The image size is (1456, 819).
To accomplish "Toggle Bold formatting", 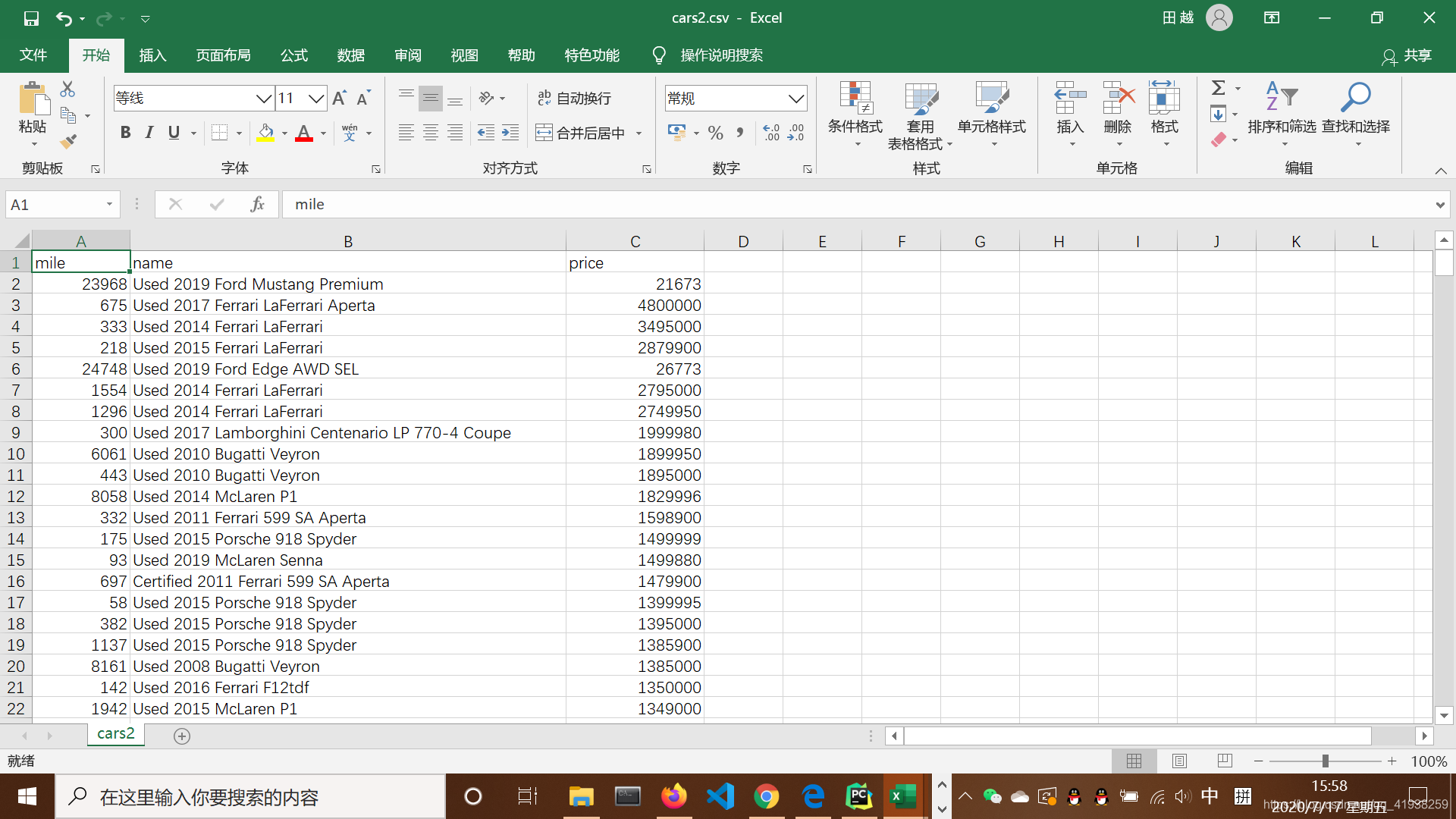I will click(x=125, y=133).
